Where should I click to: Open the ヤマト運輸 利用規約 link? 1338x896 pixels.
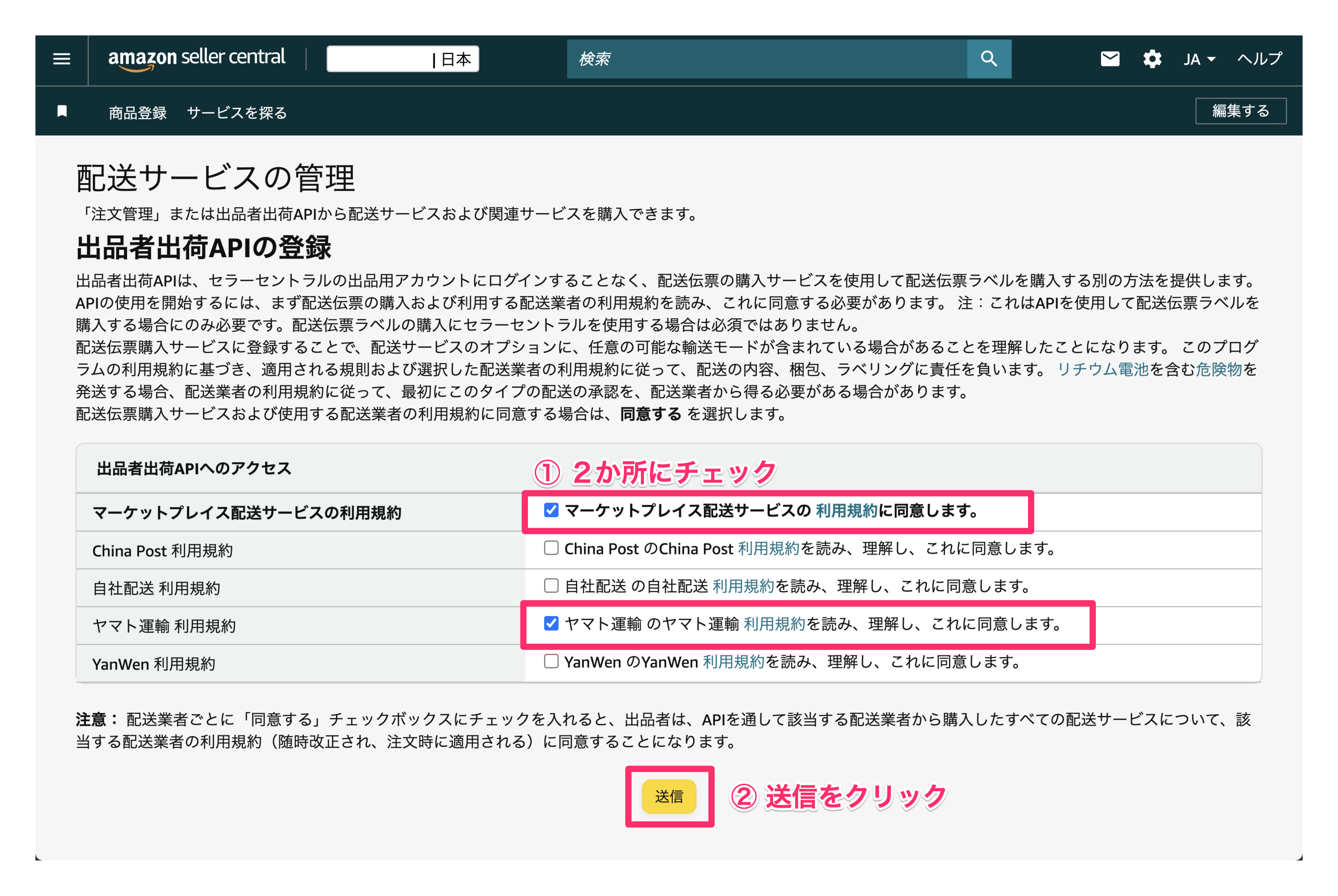[x=774, y=624]
